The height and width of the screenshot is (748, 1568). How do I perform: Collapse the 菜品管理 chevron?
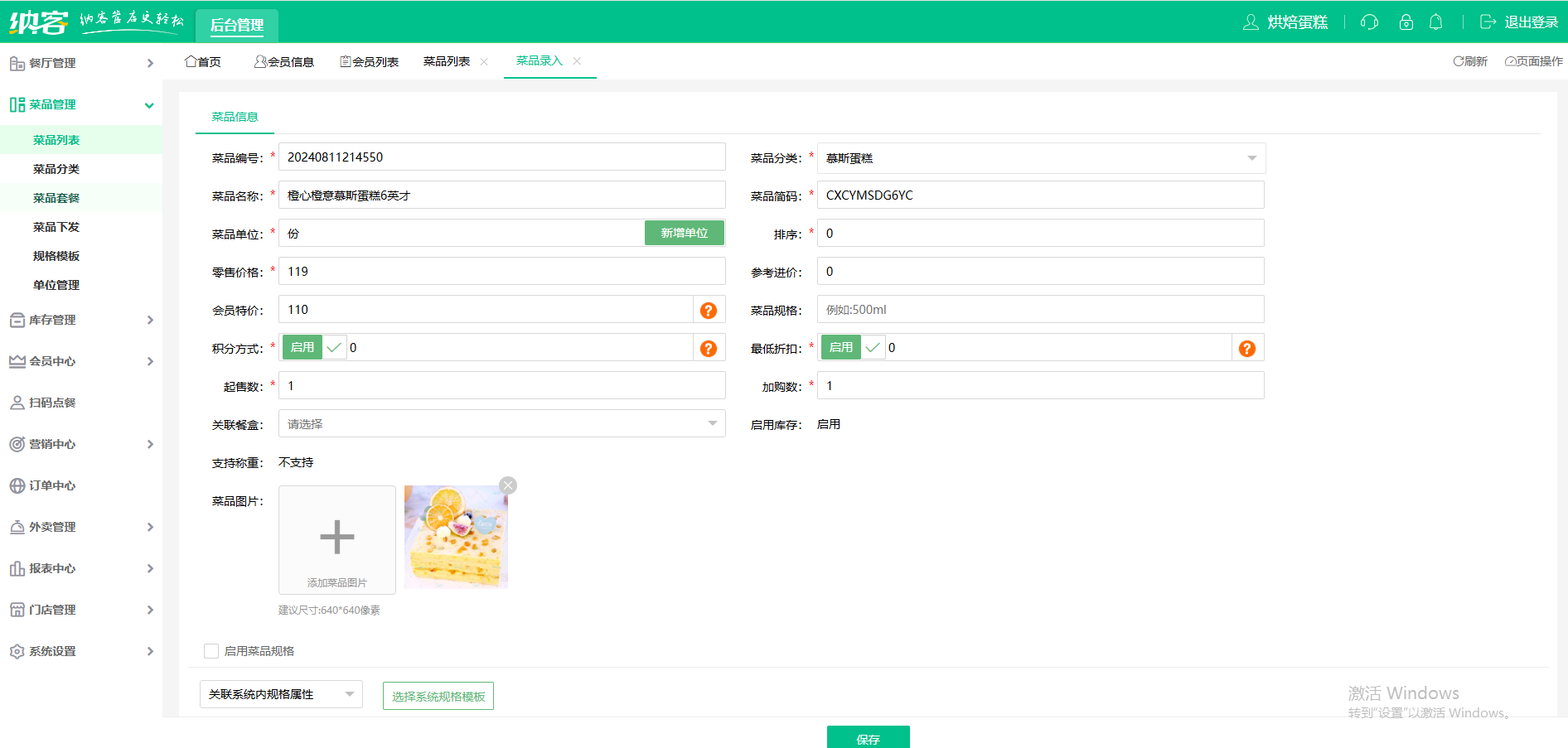pyautogui.click(x=149, y=105)
